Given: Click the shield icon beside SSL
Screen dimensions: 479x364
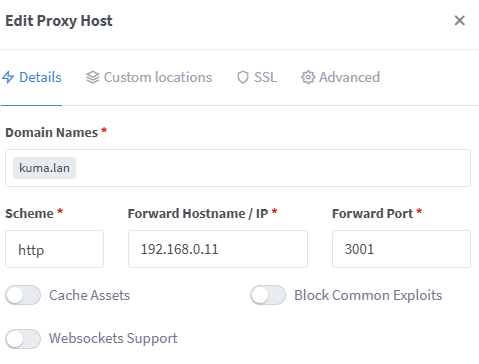Looking at the screenshot, I should point(243,78).
